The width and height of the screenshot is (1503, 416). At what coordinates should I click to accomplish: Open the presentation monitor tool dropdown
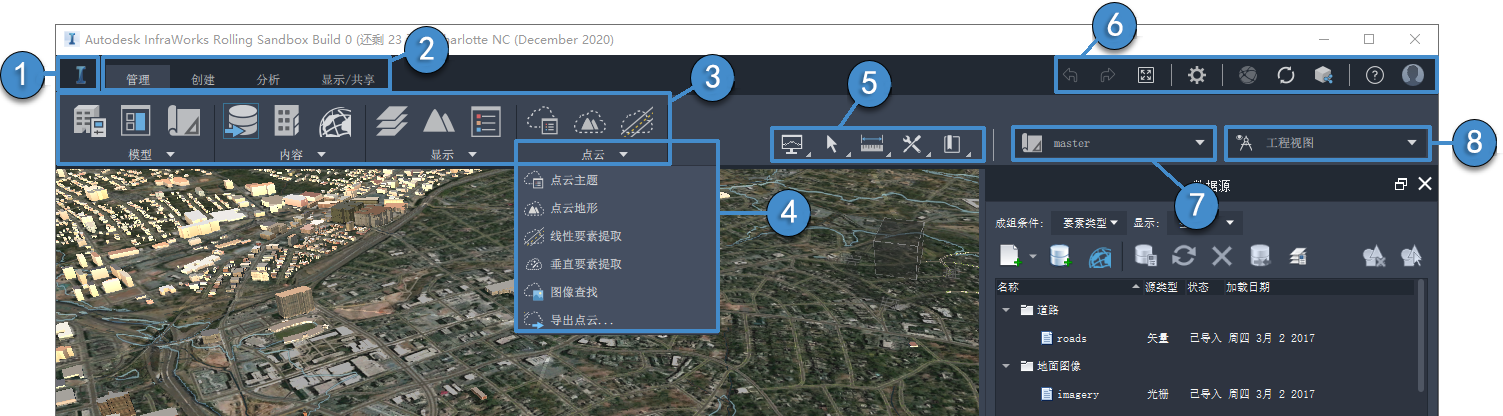click(794, 144)
